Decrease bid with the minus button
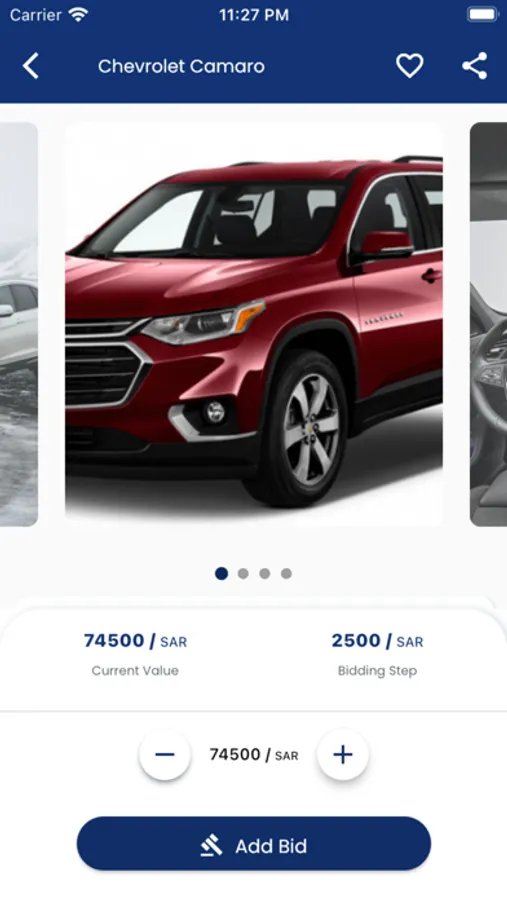Viewport: 507px width, 900px height. [x=165, y=754]
